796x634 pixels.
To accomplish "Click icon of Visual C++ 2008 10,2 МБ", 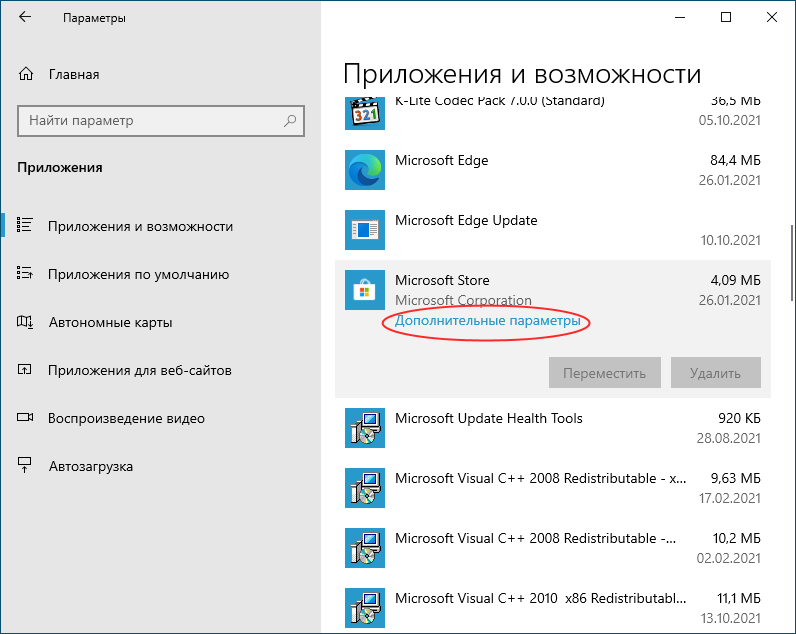I will [364, 548].
